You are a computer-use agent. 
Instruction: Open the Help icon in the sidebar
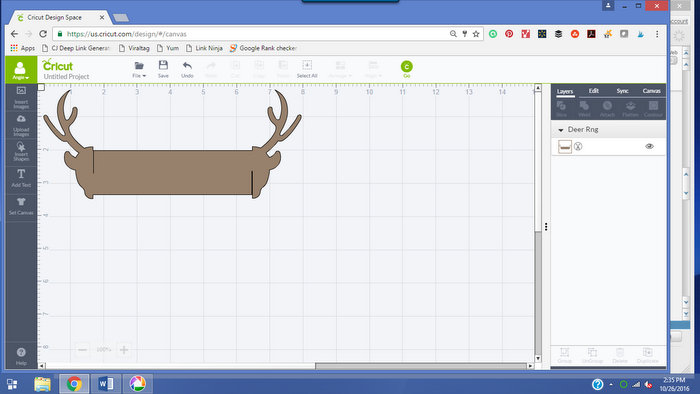tap(21, 356)
